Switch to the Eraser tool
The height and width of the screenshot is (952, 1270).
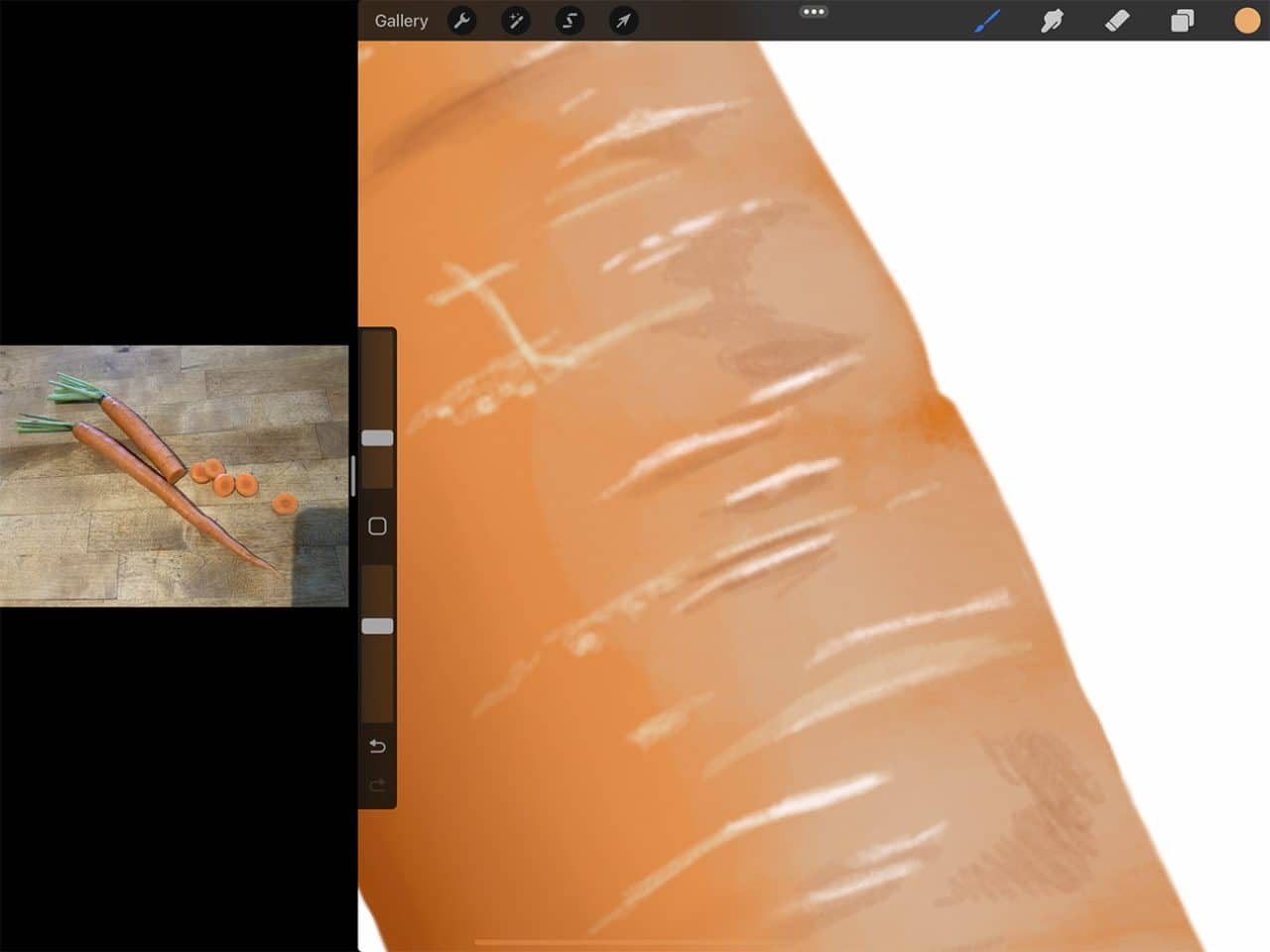[1116, 20]
